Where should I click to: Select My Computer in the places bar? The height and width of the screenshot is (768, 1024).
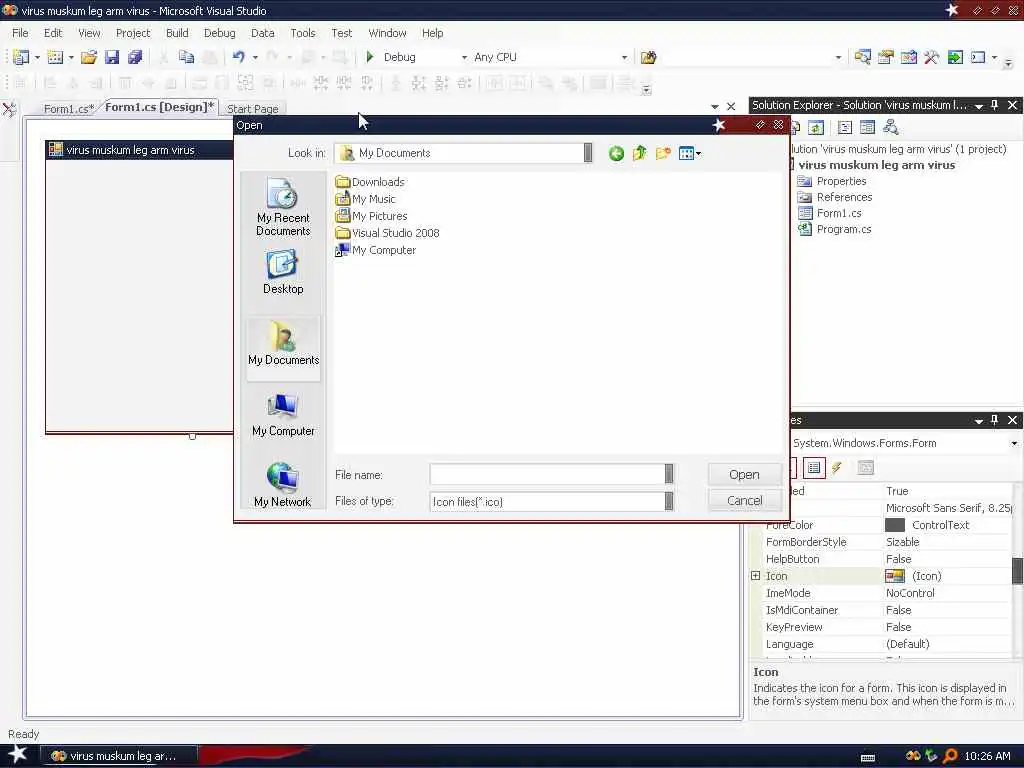point(283,415)
